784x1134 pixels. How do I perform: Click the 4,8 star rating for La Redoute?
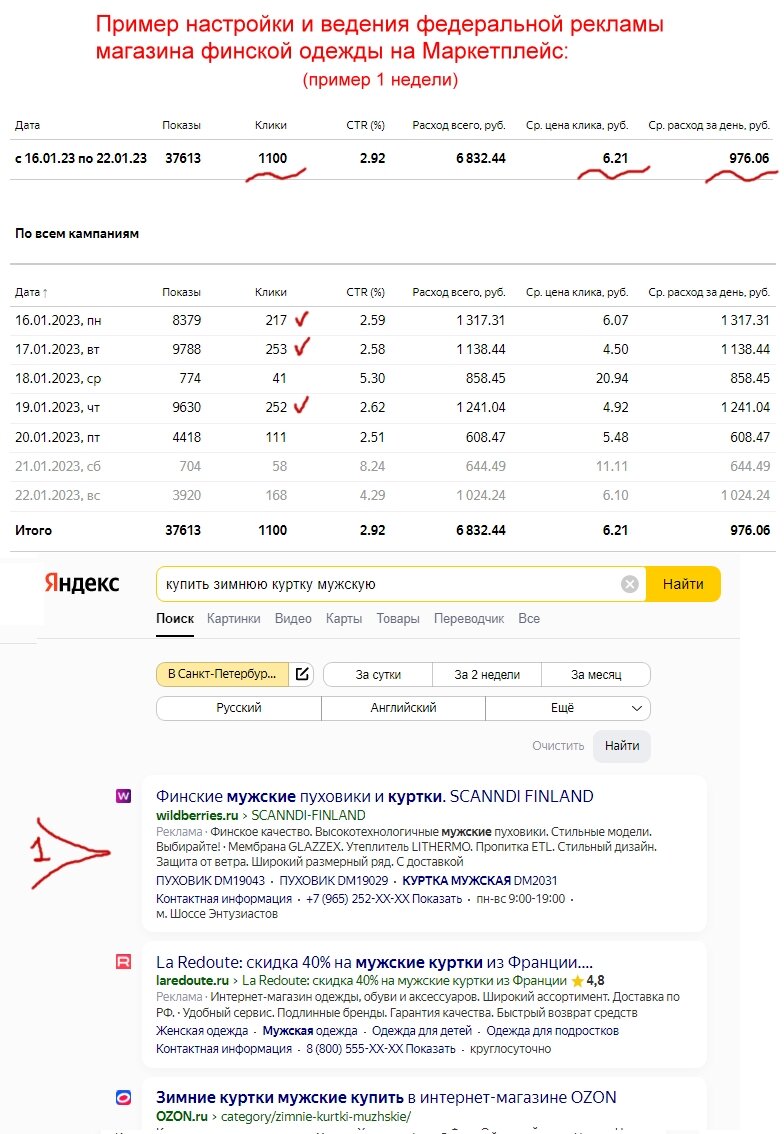coord(587,980)
